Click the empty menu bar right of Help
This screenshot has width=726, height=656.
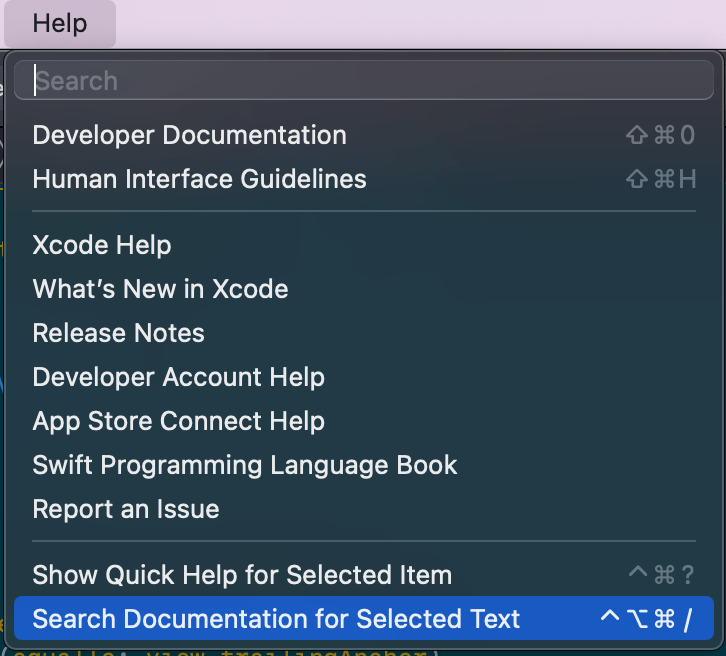click(x=420, y=24)
